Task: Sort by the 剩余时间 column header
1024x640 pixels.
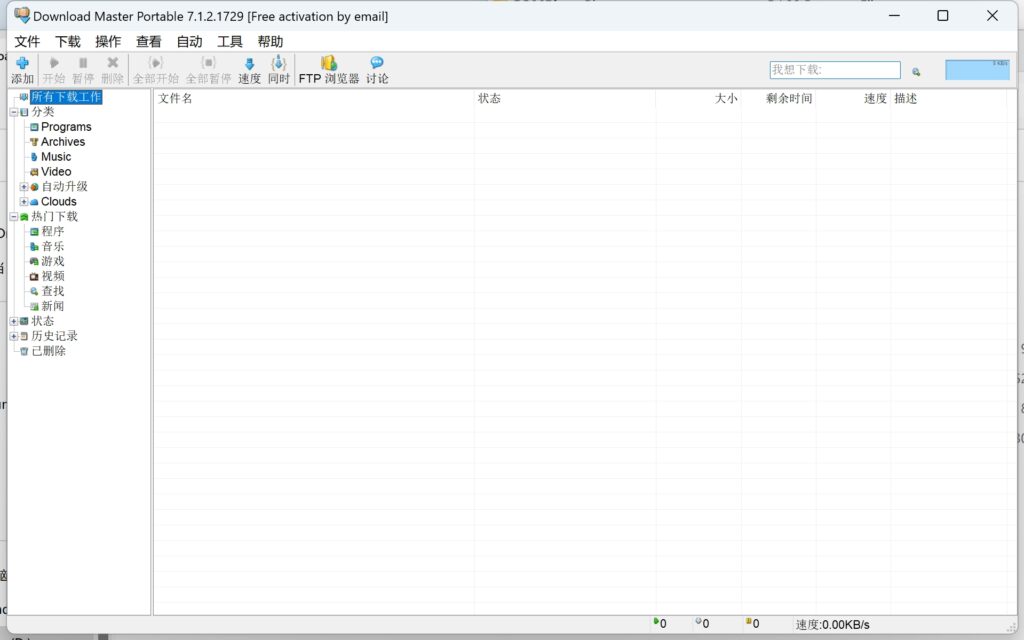Action: click(x=778, y=99)
